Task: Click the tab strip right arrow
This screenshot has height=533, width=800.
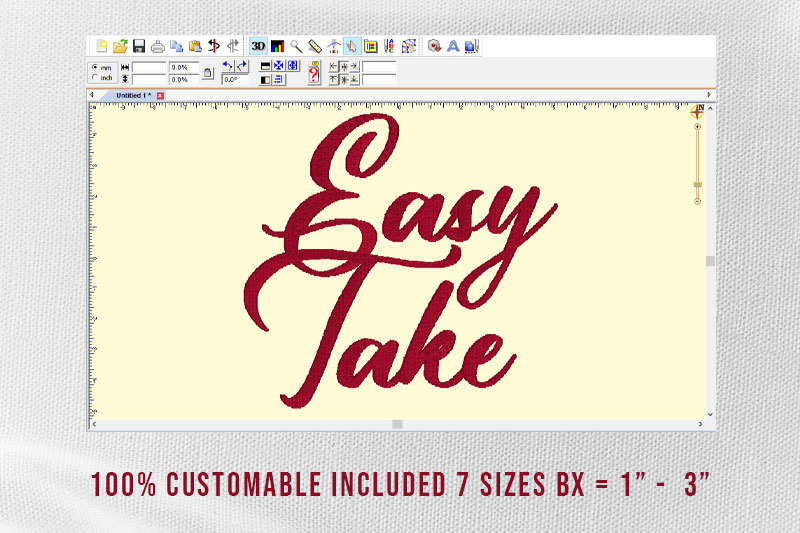Action: click(709, 94)
